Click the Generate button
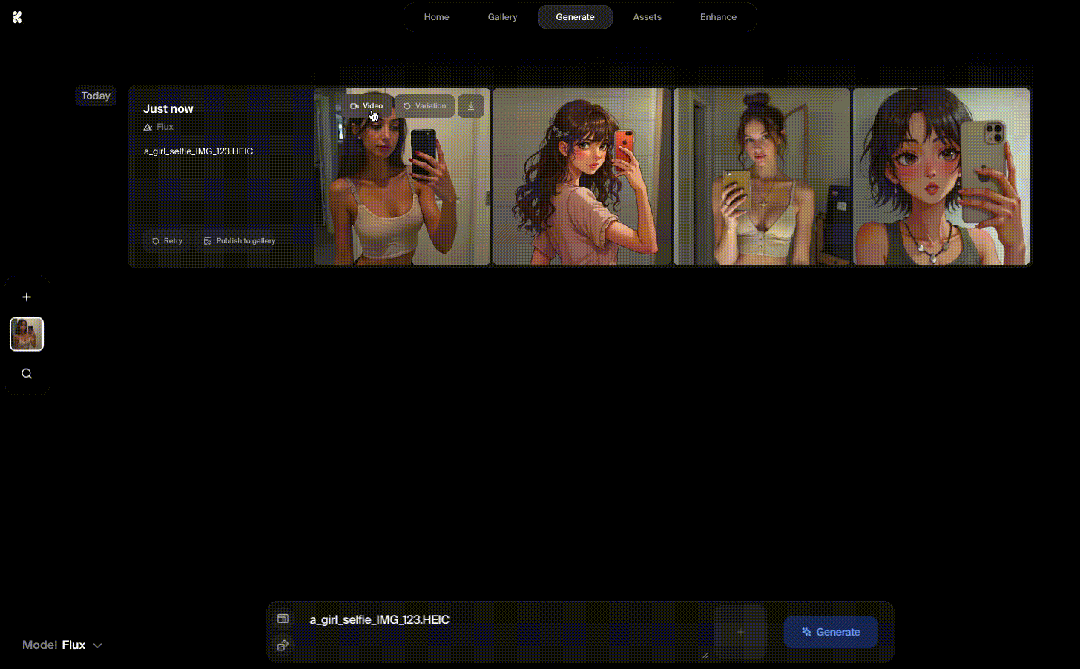 pyautogui.click(x=831, y=632)
